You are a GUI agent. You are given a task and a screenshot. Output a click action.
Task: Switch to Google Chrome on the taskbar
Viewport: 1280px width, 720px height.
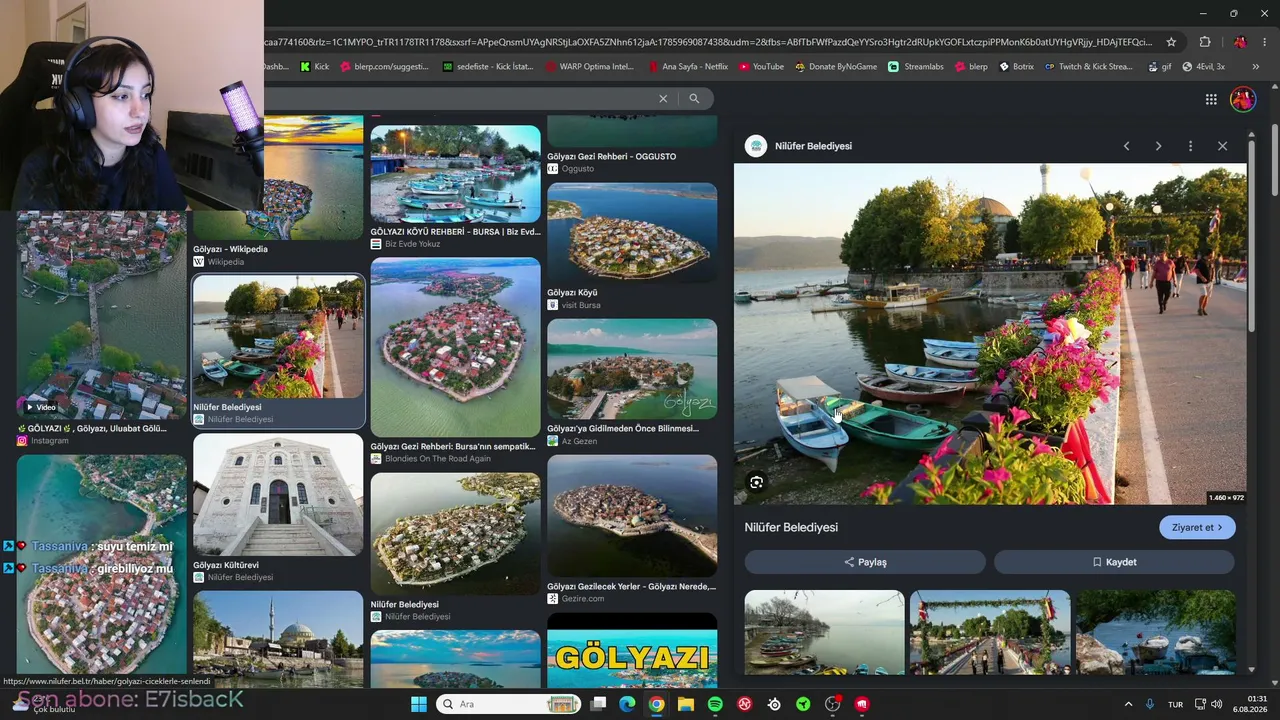pyautogui.click(x=656, y=704)
